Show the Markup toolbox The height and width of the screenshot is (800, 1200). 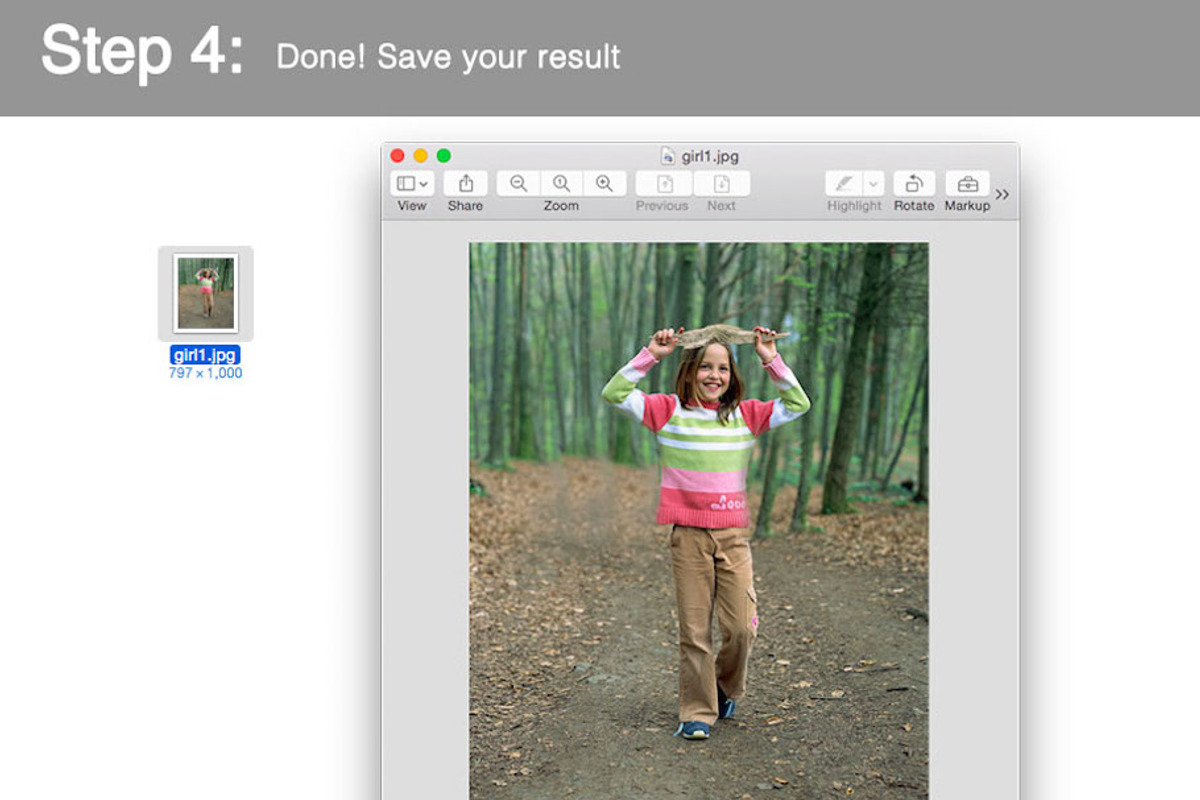[x=967, y=184]
